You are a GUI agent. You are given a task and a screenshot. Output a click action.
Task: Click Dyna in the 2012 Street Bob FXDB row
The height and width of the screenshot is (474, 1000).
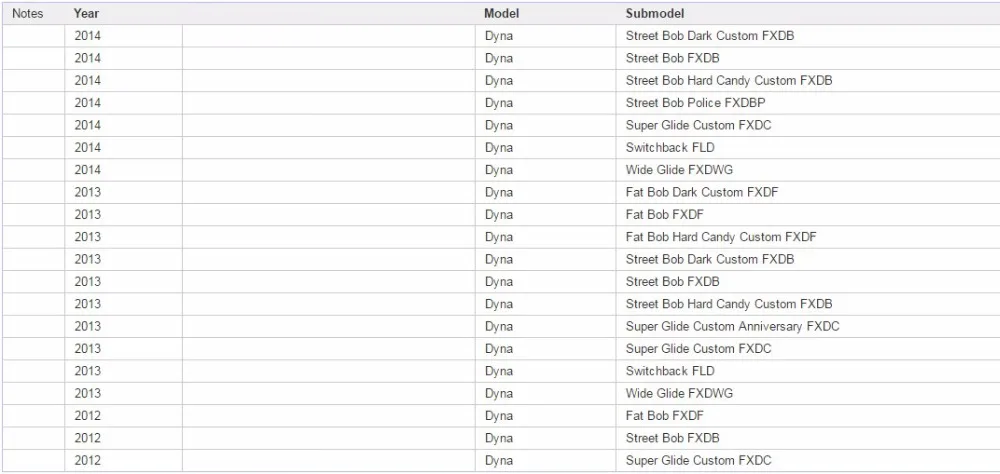(499, 438)
